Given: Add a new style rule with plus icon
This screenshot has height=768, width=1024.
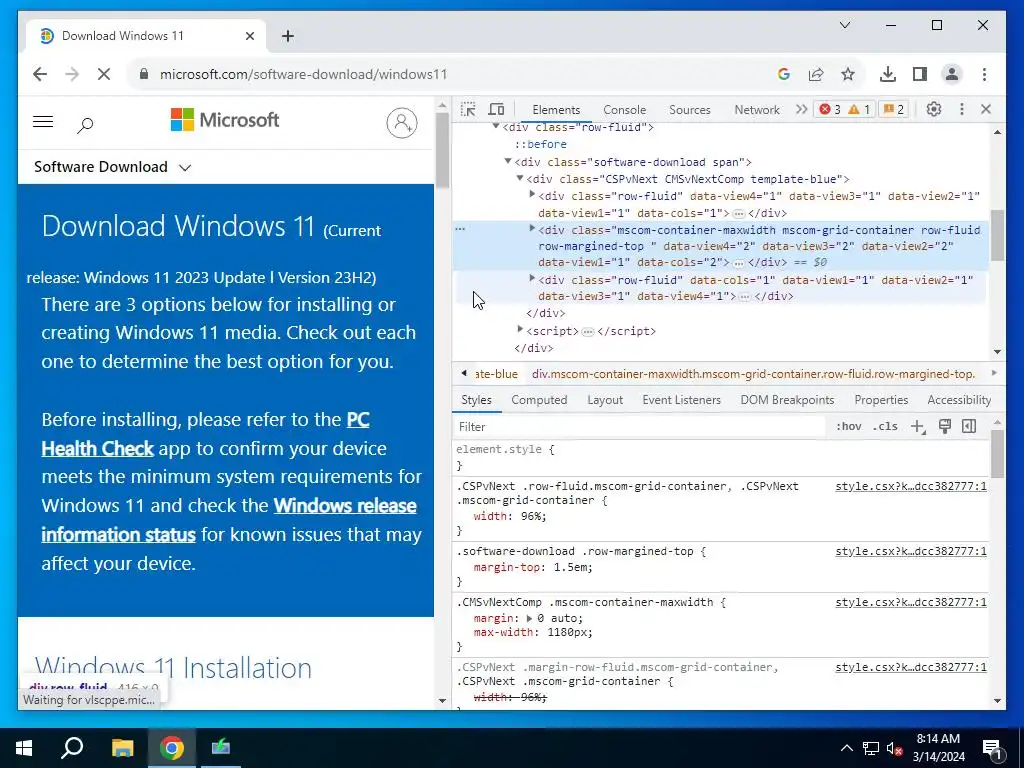Looking at the screenshot, I should pos(918,426).
